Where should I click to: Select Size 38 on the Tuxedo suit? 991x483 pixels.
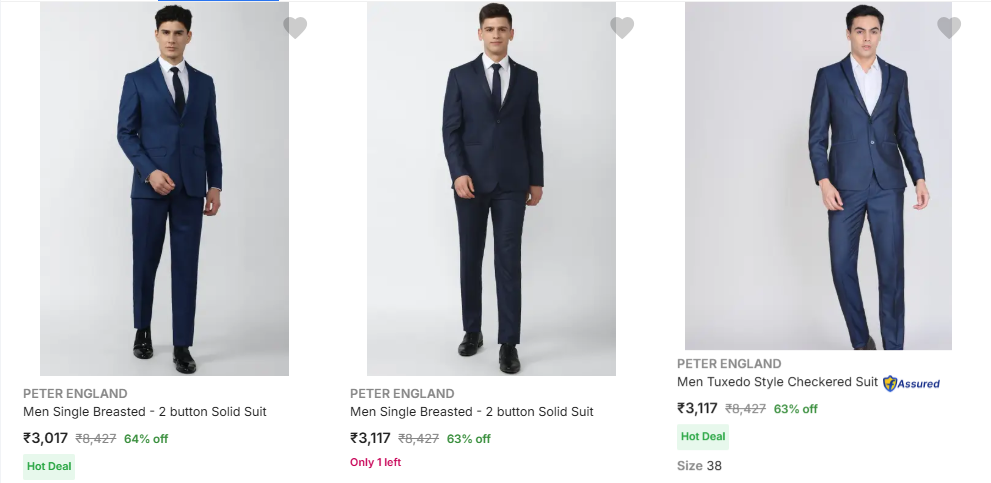699,466
